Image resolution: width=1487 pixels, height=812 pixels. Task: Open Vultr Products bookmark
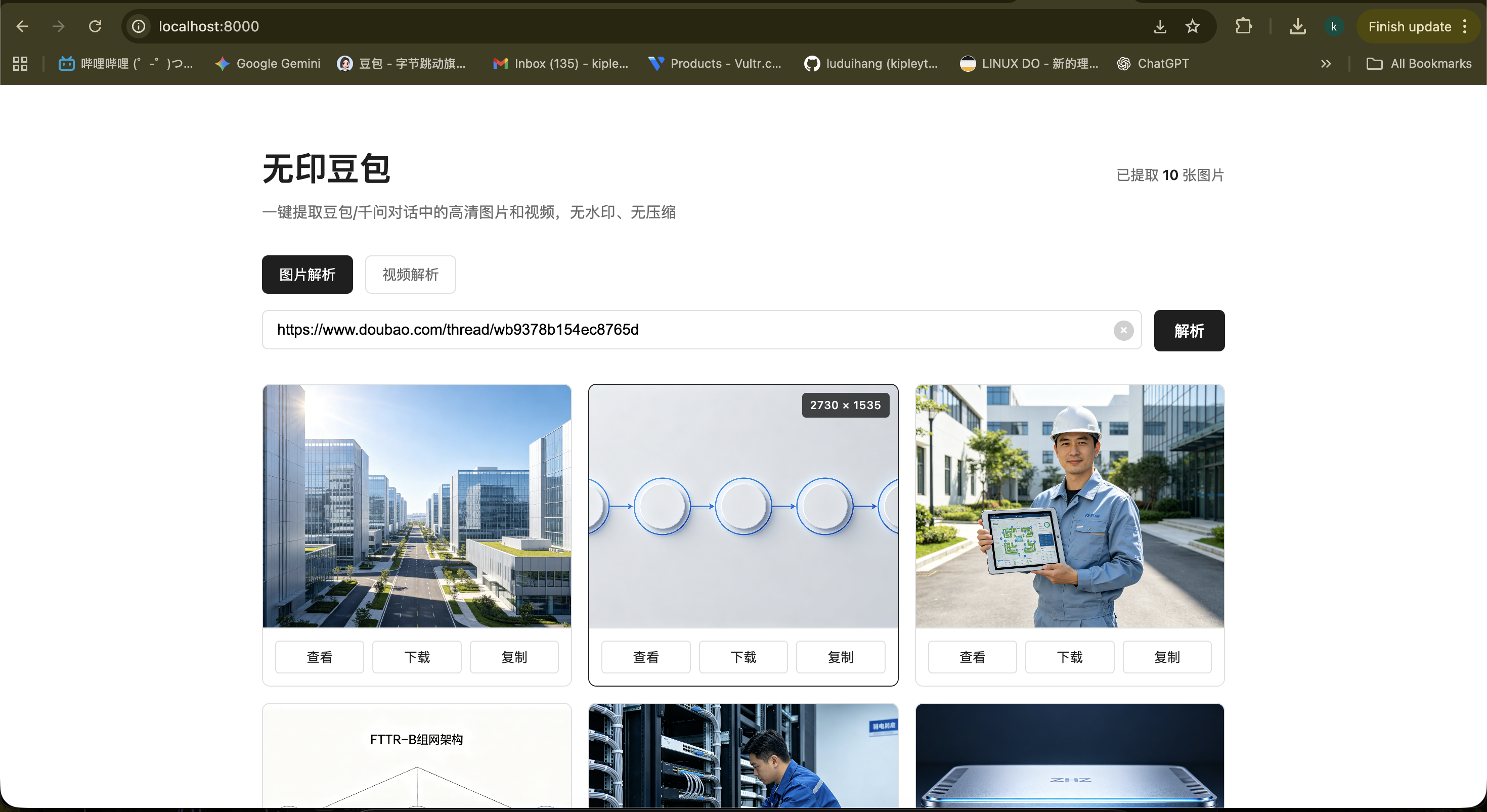[715, 64]
